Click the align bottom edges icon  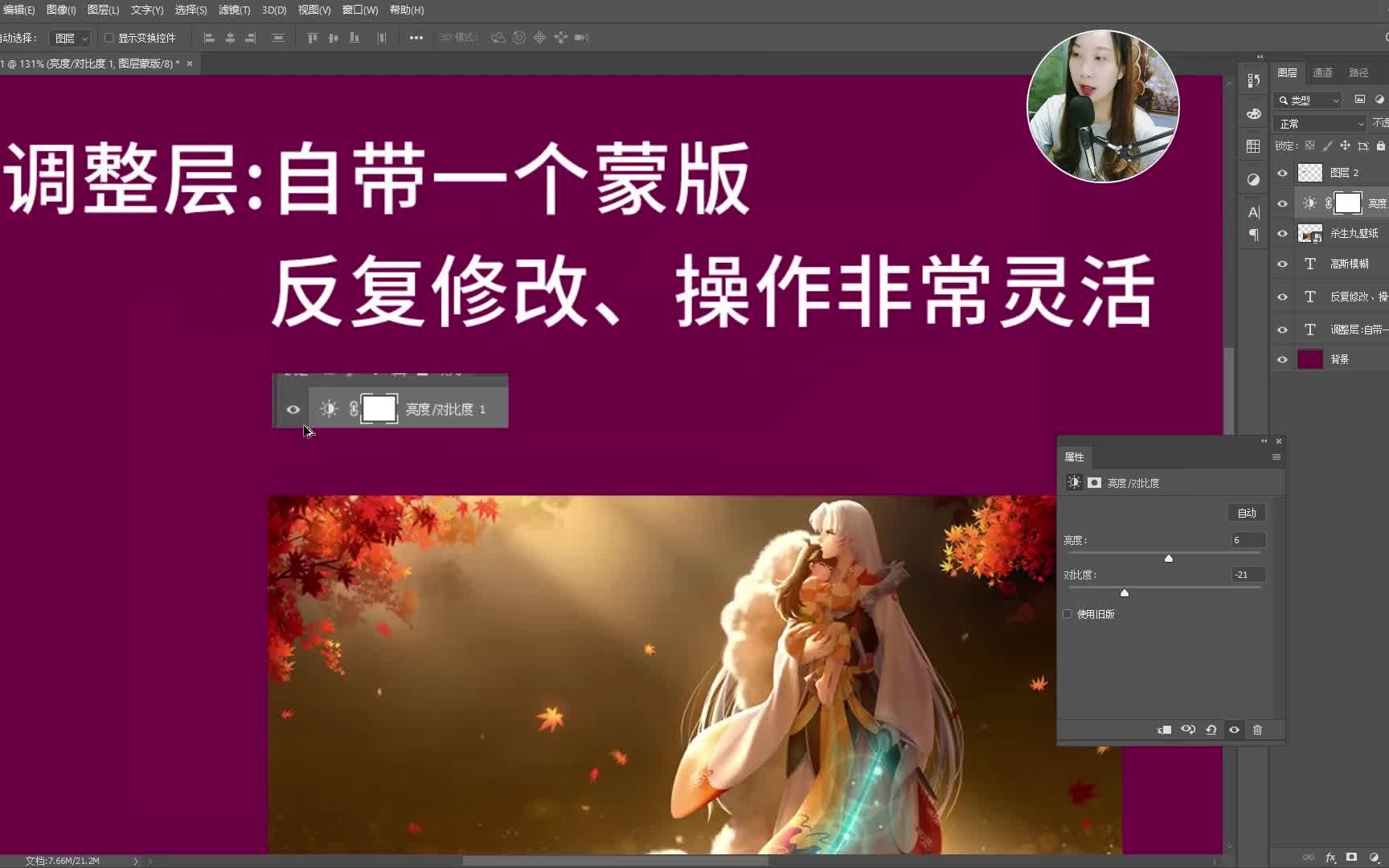354,38
